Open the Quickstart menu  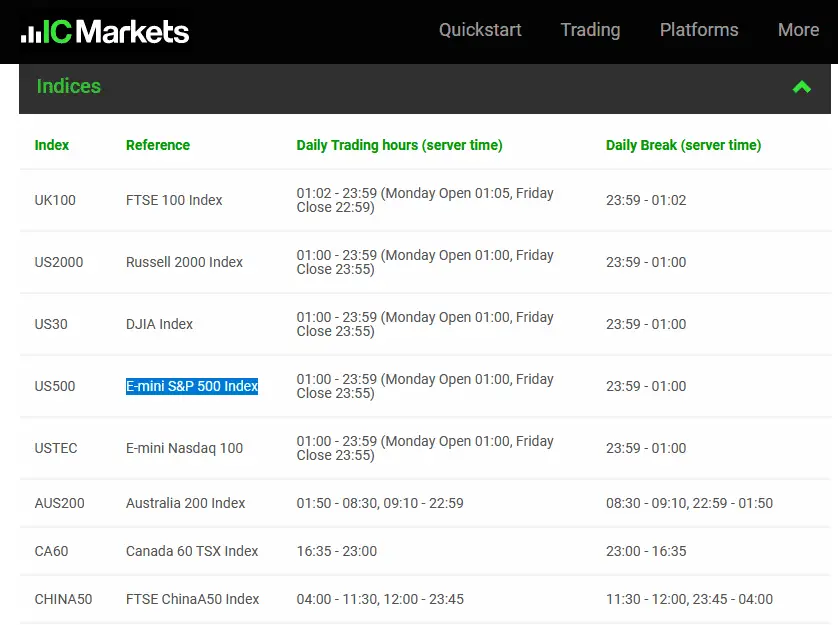(480, 30)
